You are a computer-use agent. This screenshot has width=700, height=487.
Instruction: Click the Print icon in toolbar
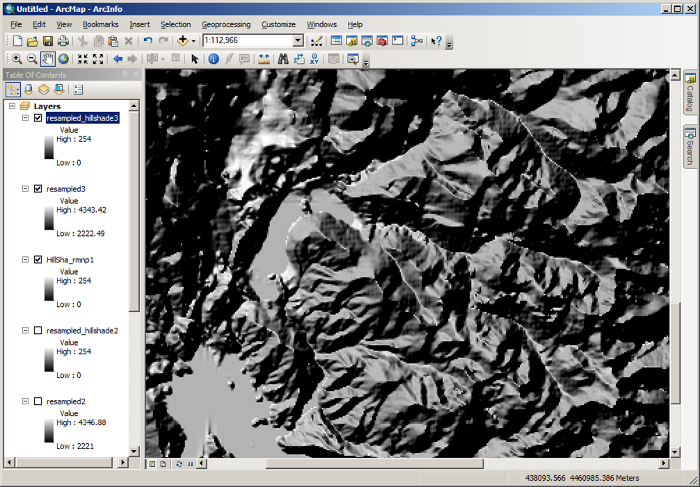[64, 41]
